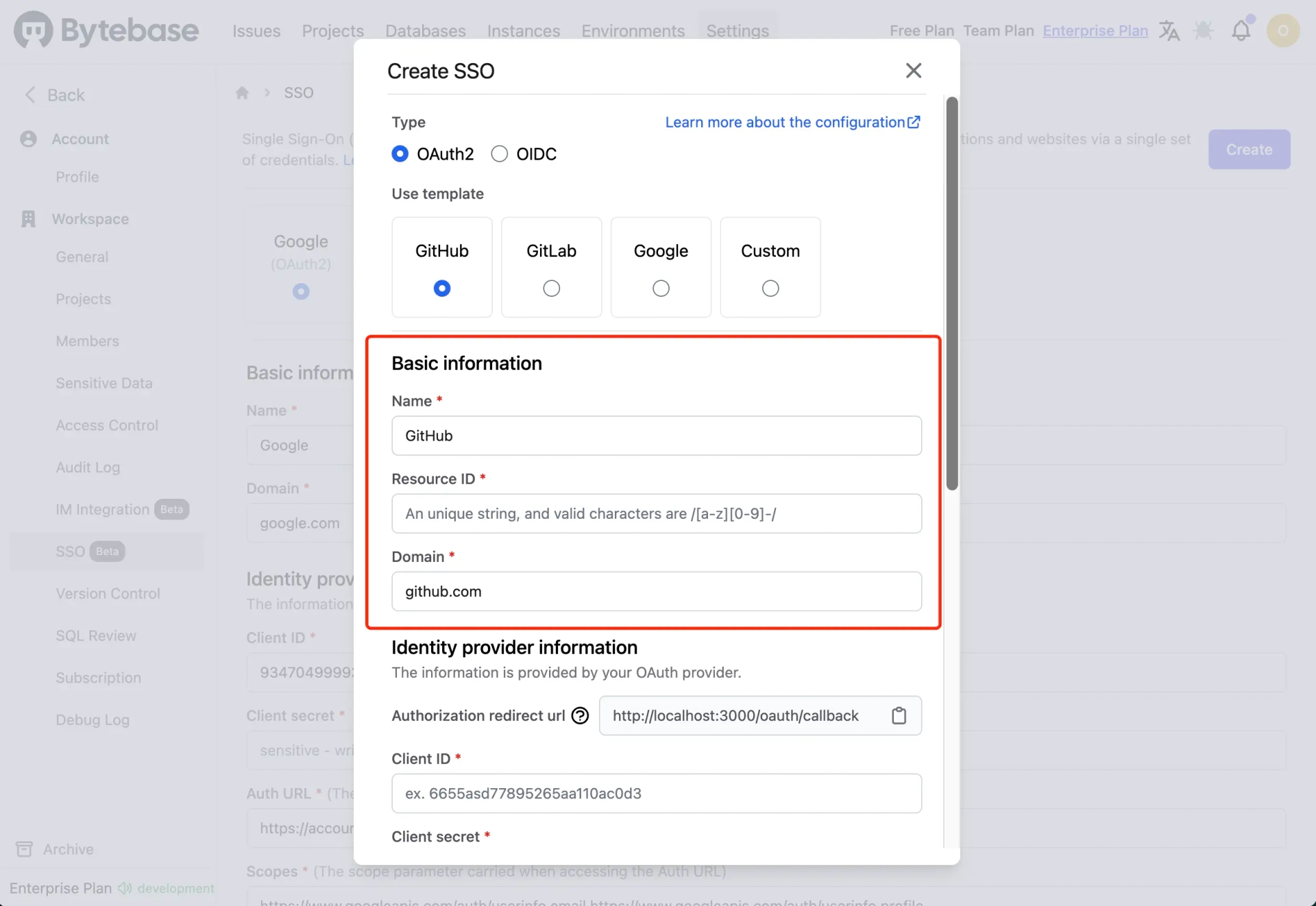Viewport: 1316px width, 906px height.
Task: Open SQL Review in sidebar
Action: [96, 635]
